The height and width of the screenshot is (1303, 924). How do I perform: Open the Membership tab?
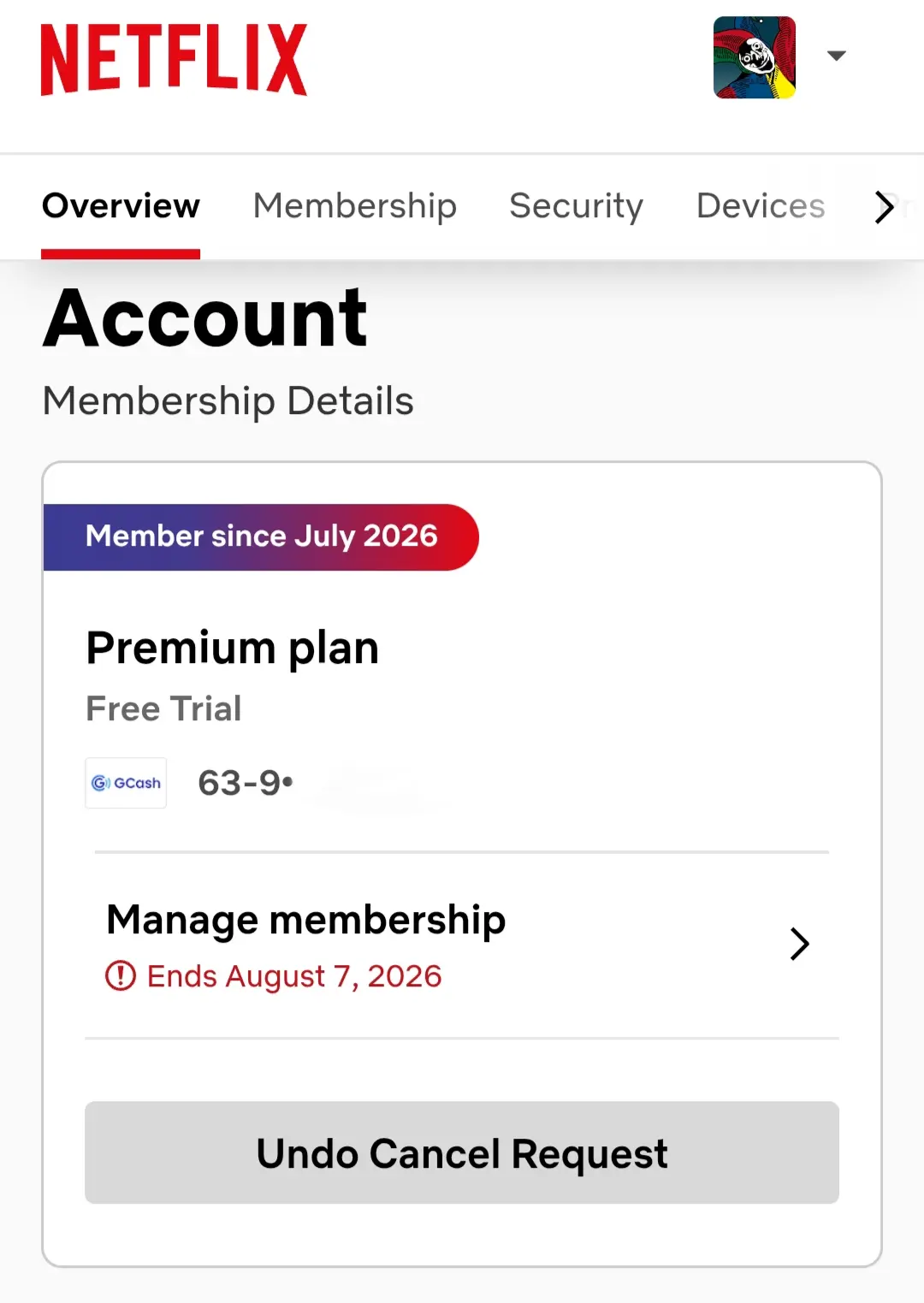click(355, 205)
